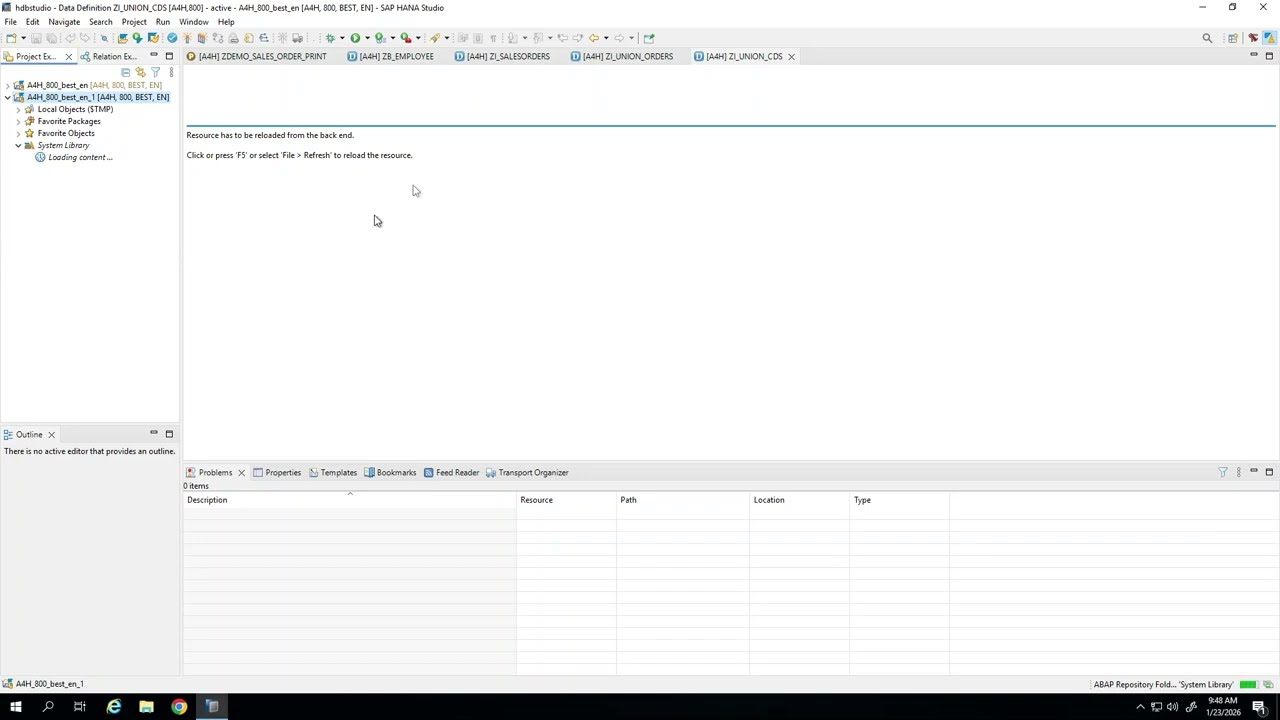Screen dimensions: 1280x720
Task: Open the New wizard dropdown arrow
Action: coord(23,38)
